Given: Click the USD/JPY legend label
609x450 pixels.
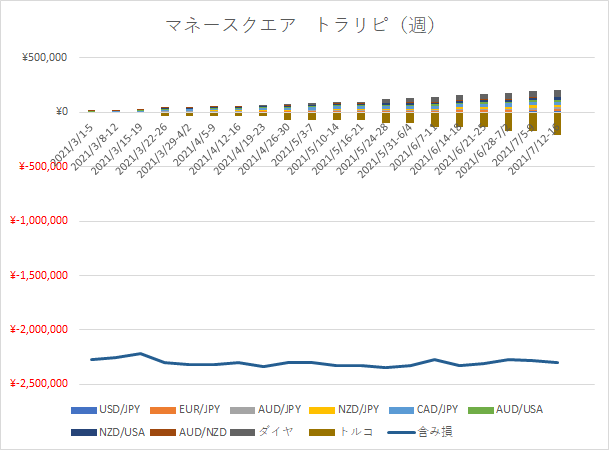Looking at the screenshot, I should click(119, 410).
